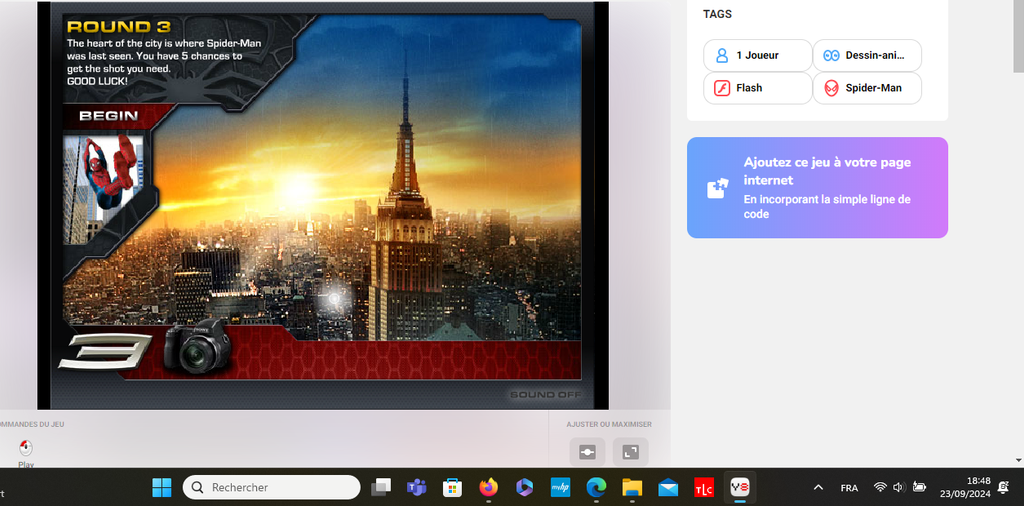Open the notification bell icon
The width and height of the screenshot is (1024, 506).
(1004, 487)
